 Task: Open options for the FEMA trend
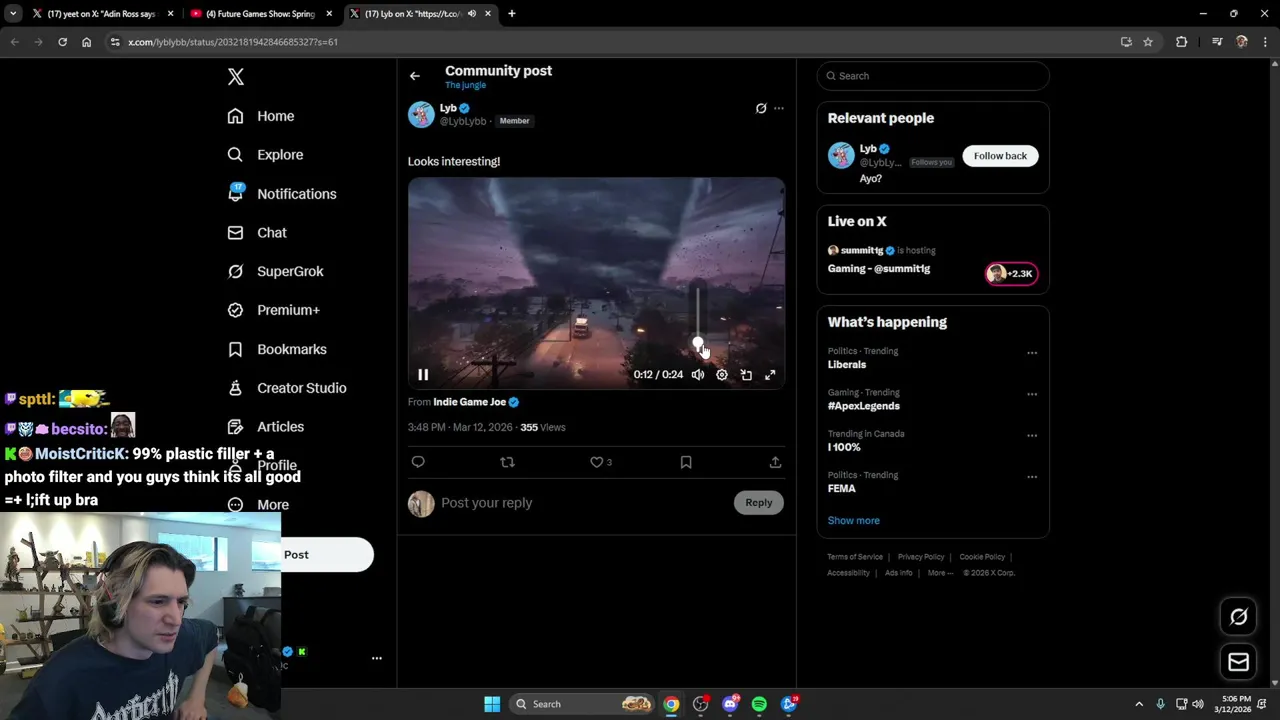point(1032,477)
